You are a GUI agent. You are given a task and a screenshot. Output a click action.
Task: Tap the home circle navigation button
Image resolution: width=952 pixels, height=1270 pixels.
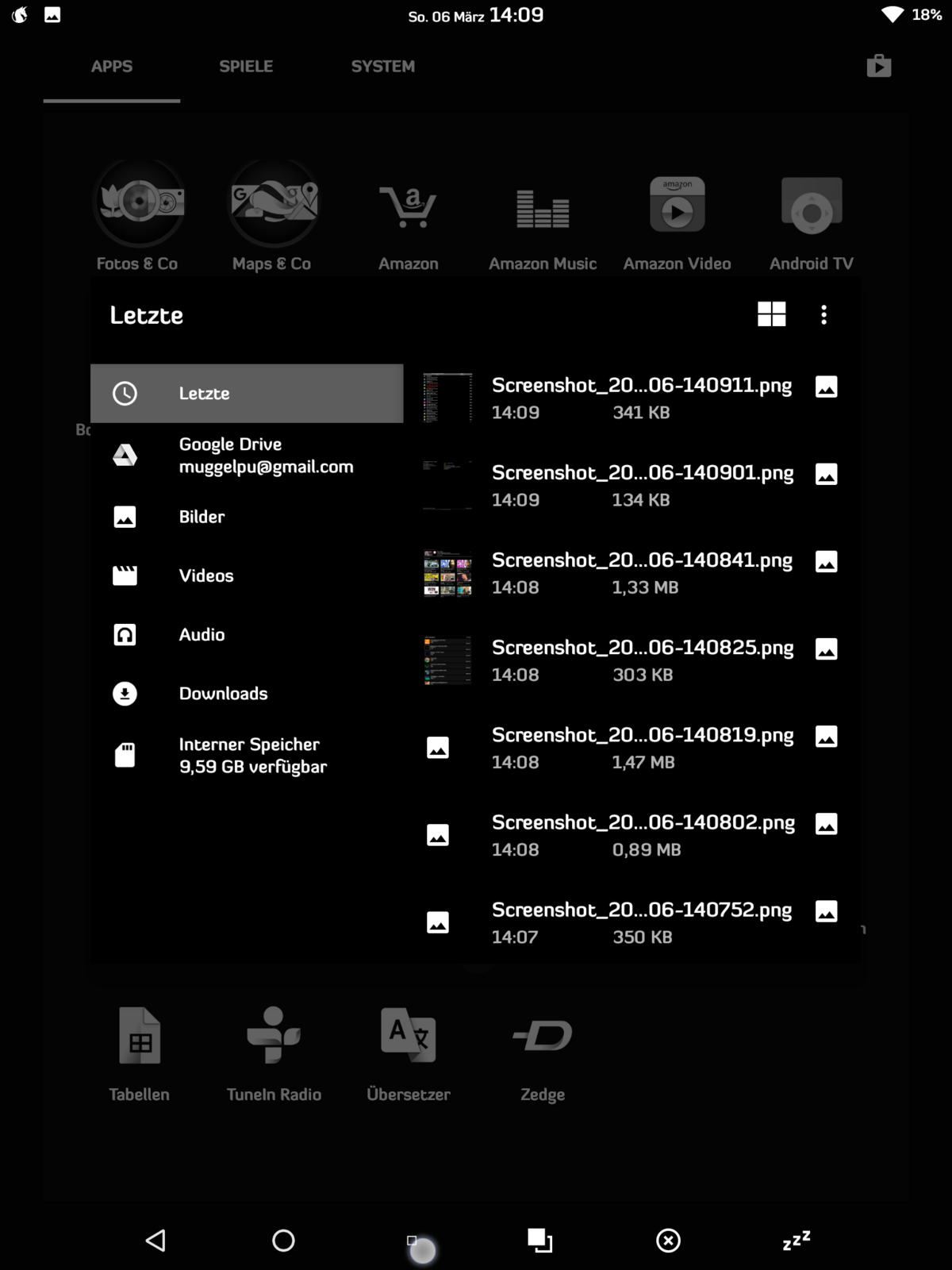coord(283,1240)
